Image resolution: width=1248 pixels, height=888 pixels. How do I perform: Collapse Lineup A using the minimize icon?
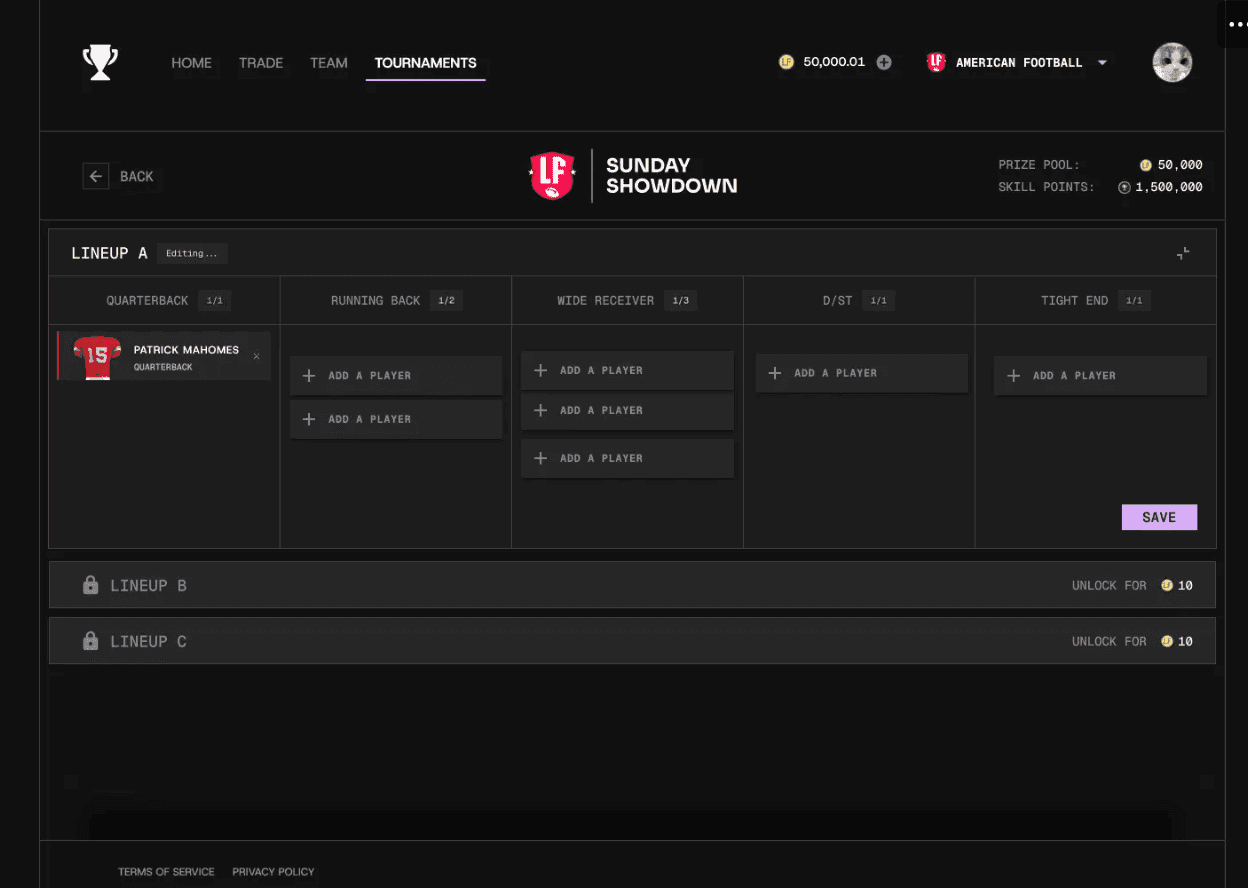pyautogui.click(x=1183, y=254)
